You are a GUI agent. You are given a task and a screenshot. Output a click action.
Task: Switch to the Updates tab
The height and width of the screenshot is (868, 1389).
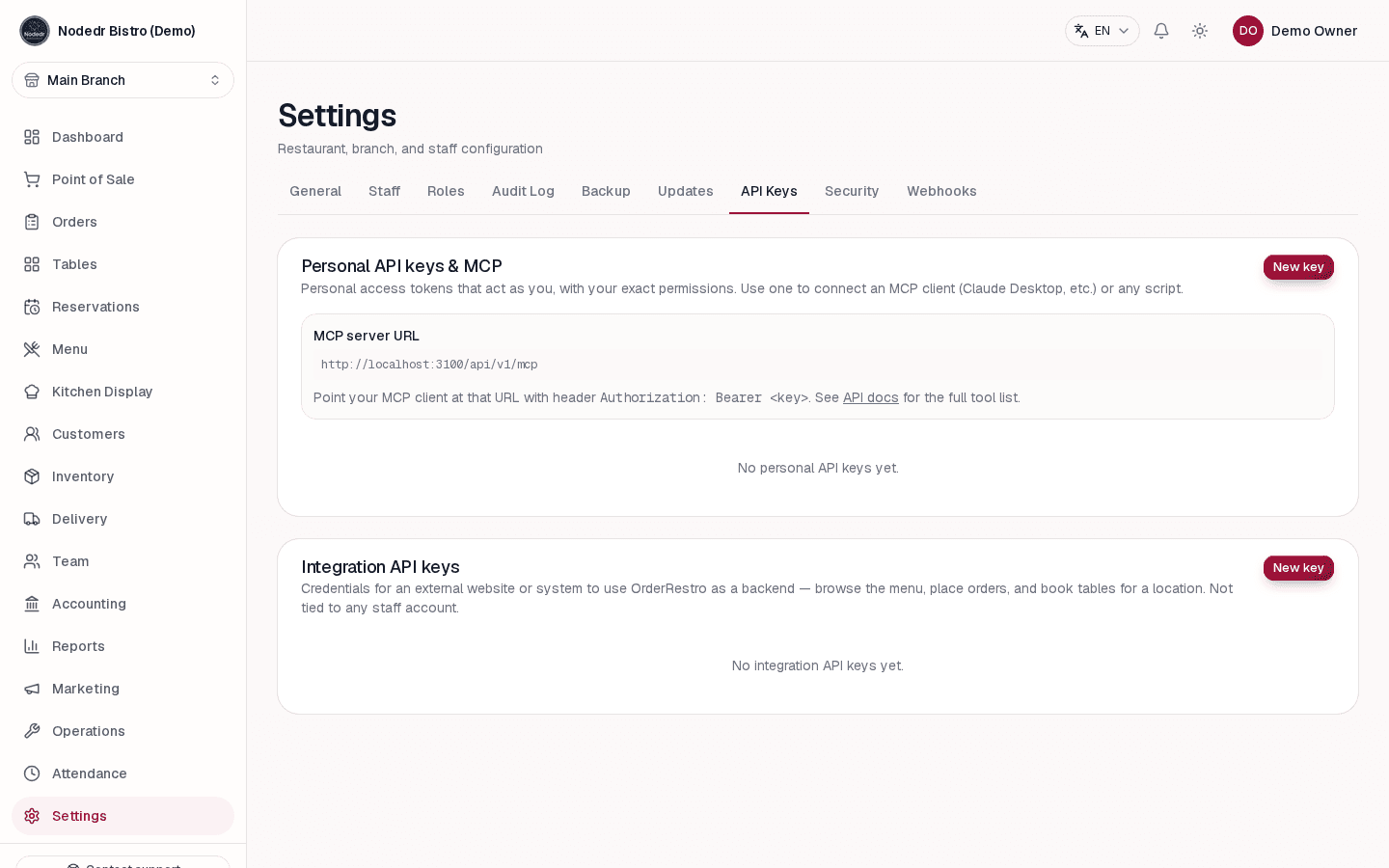coord(686,191)
